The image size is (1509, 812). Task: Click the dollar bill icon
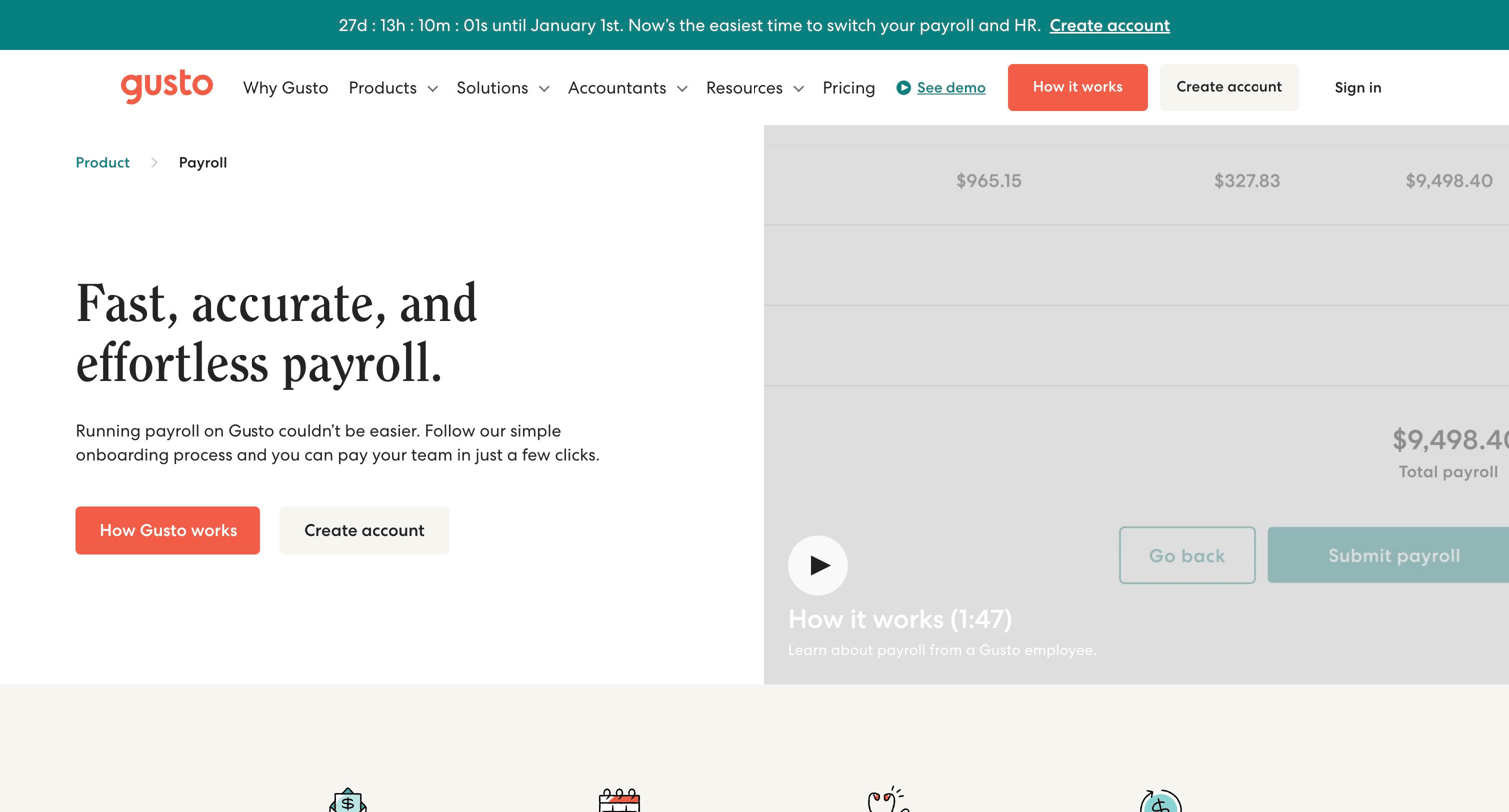click(348, 800)
